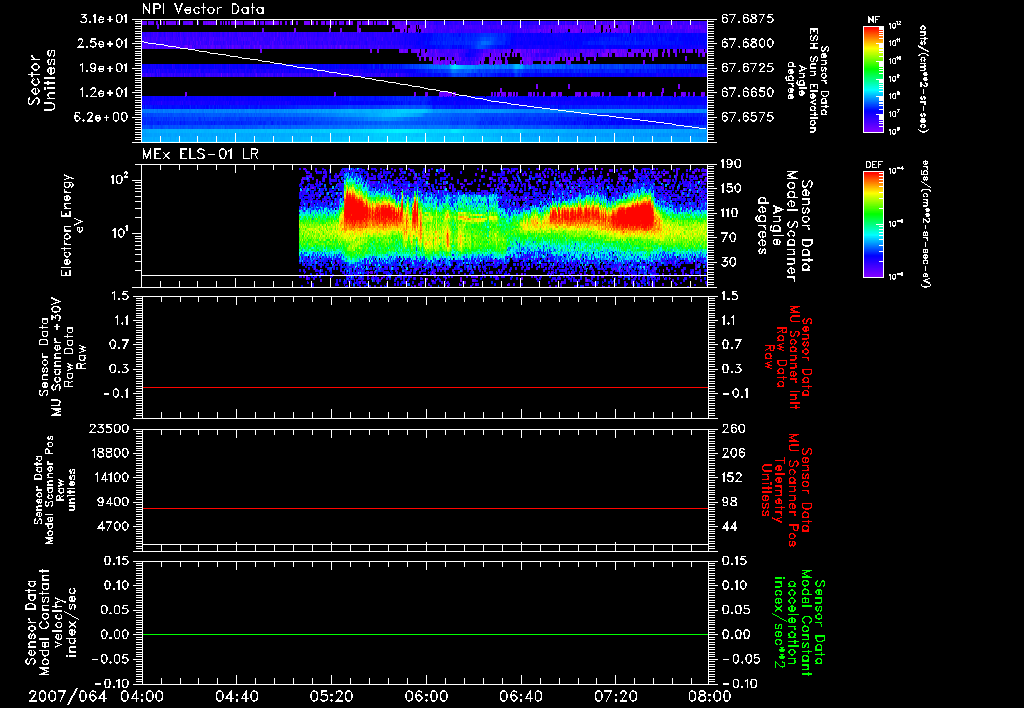This screenshot has height=708, width=1024.
Task: Click the MEx ELS-01 LR panel title
Action: click(x=200, y=154)
